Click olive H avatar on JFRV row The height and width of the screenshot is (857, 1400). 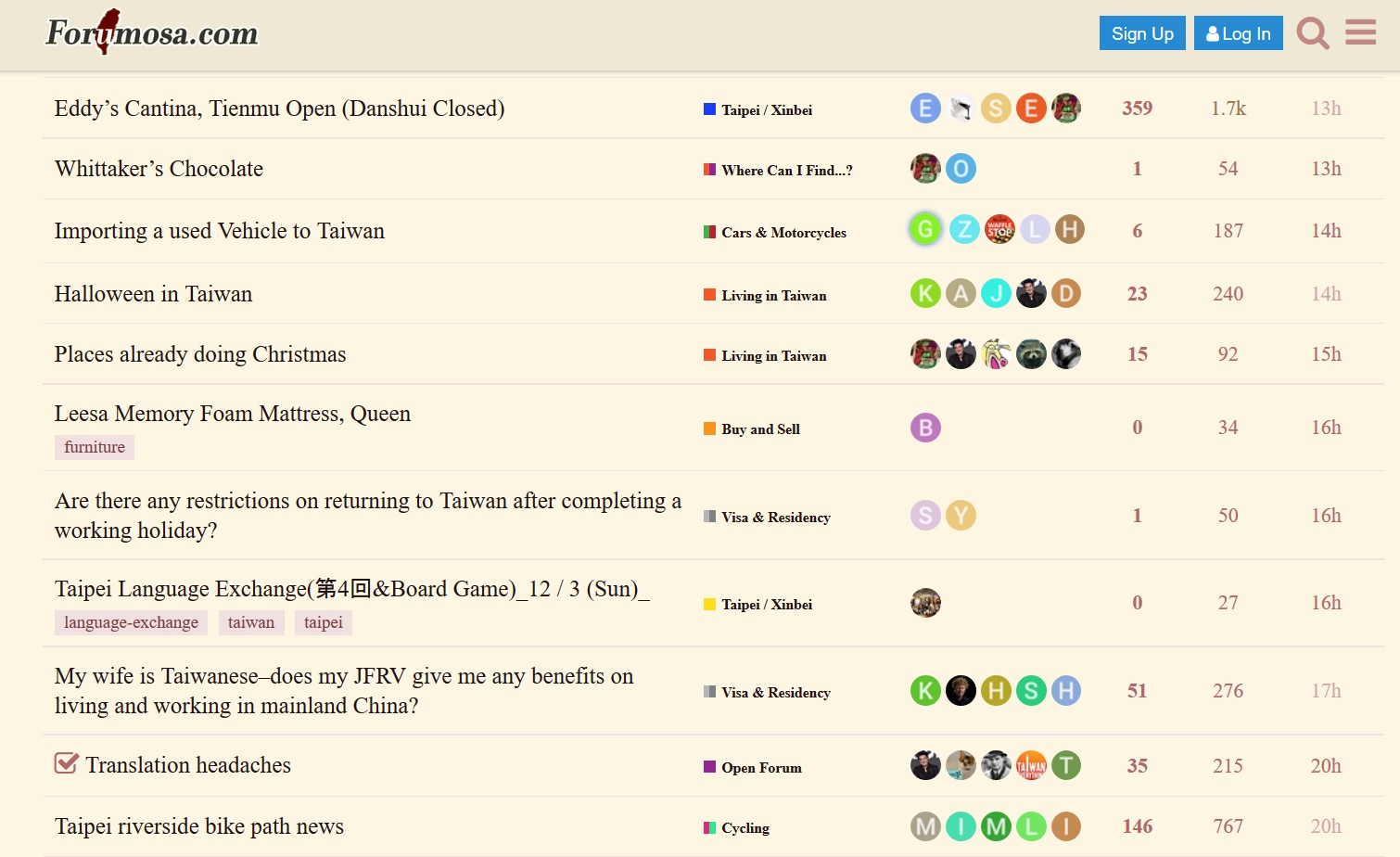tap(996, 691)
